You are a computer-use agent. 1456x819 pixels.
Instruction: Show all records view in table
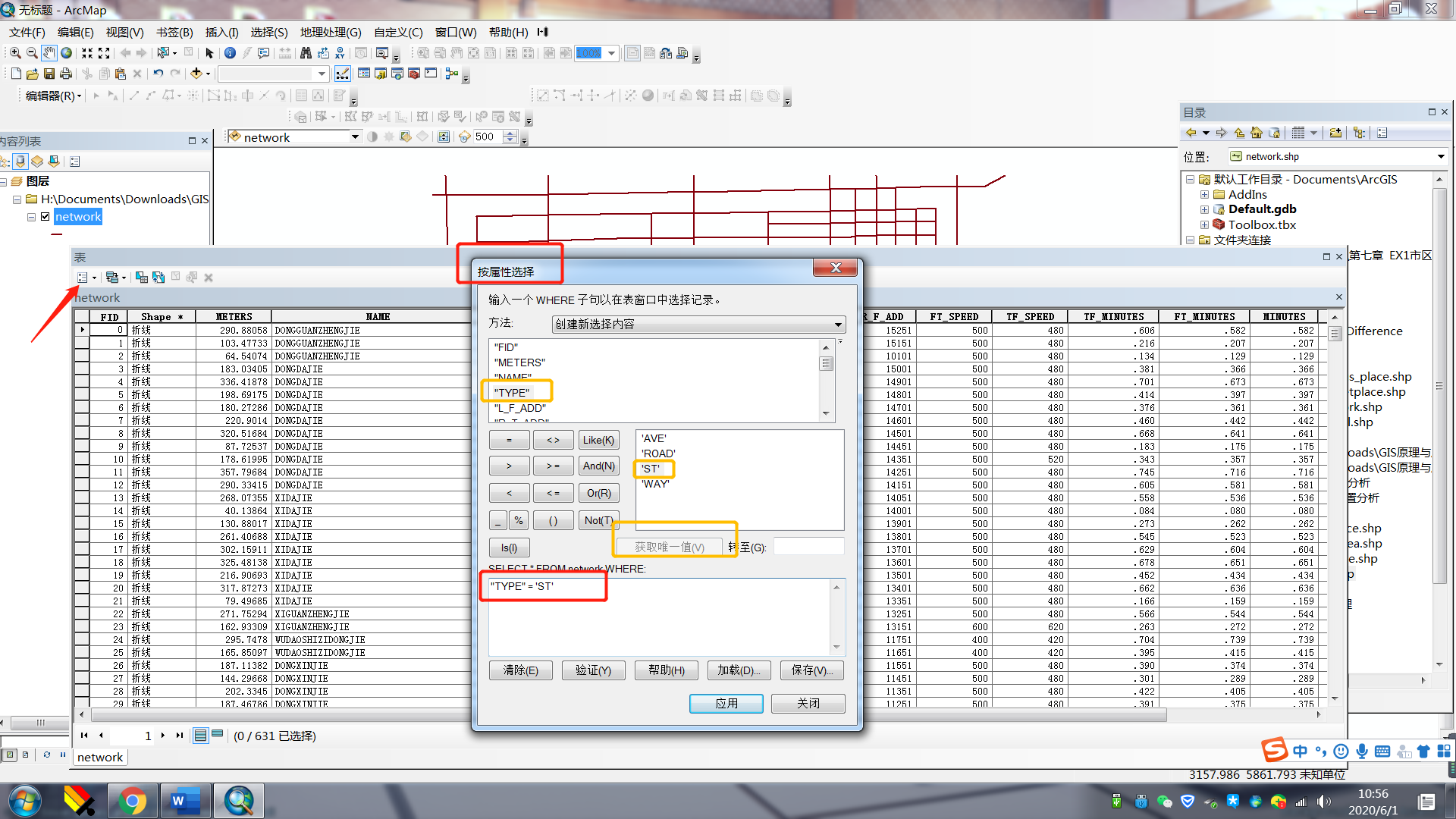[x=200, y=735]
